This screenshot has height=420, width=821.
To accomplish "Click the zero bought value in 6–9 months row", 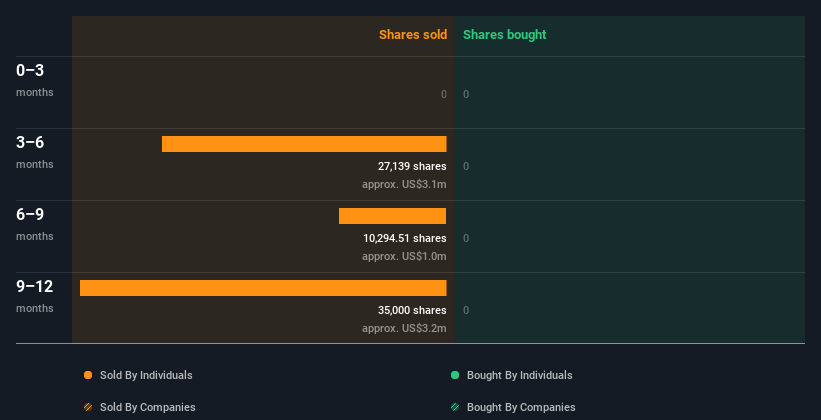I will coord(466,238).
